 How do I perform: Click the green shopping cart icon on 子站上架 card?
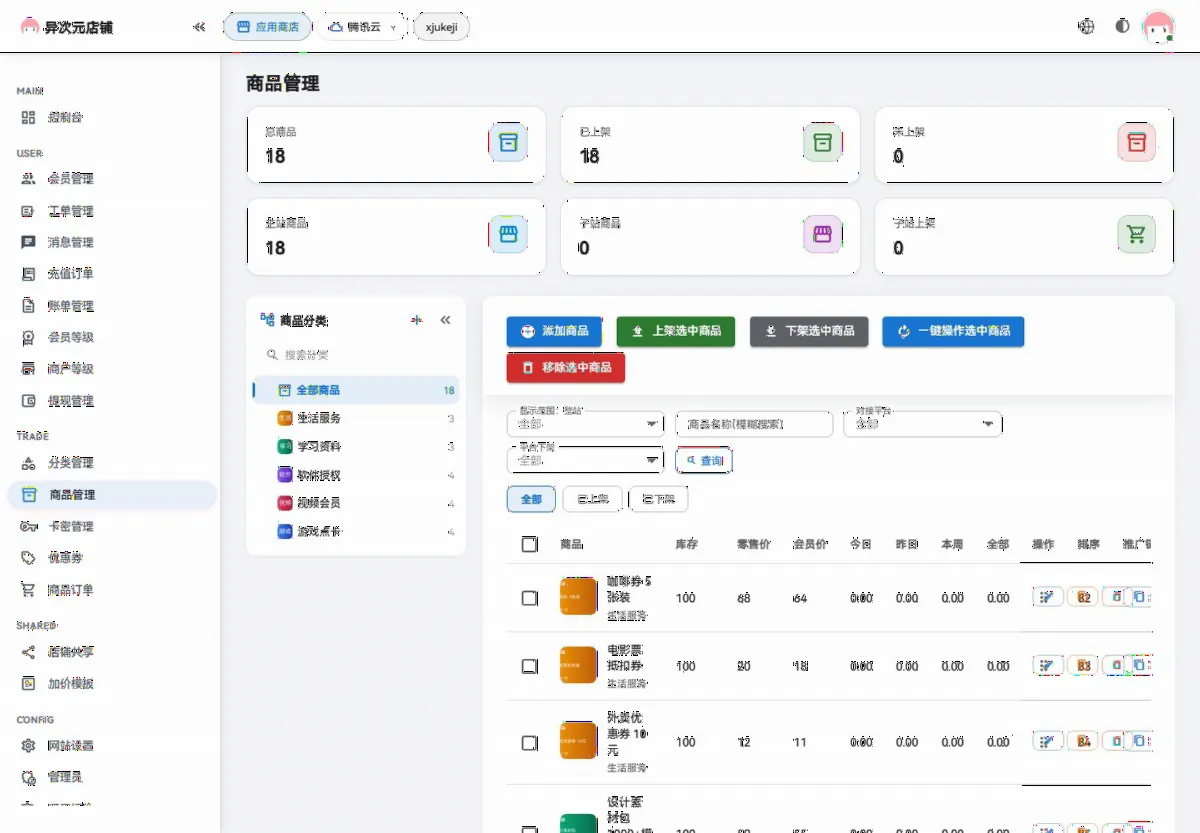click(1136, 234)
